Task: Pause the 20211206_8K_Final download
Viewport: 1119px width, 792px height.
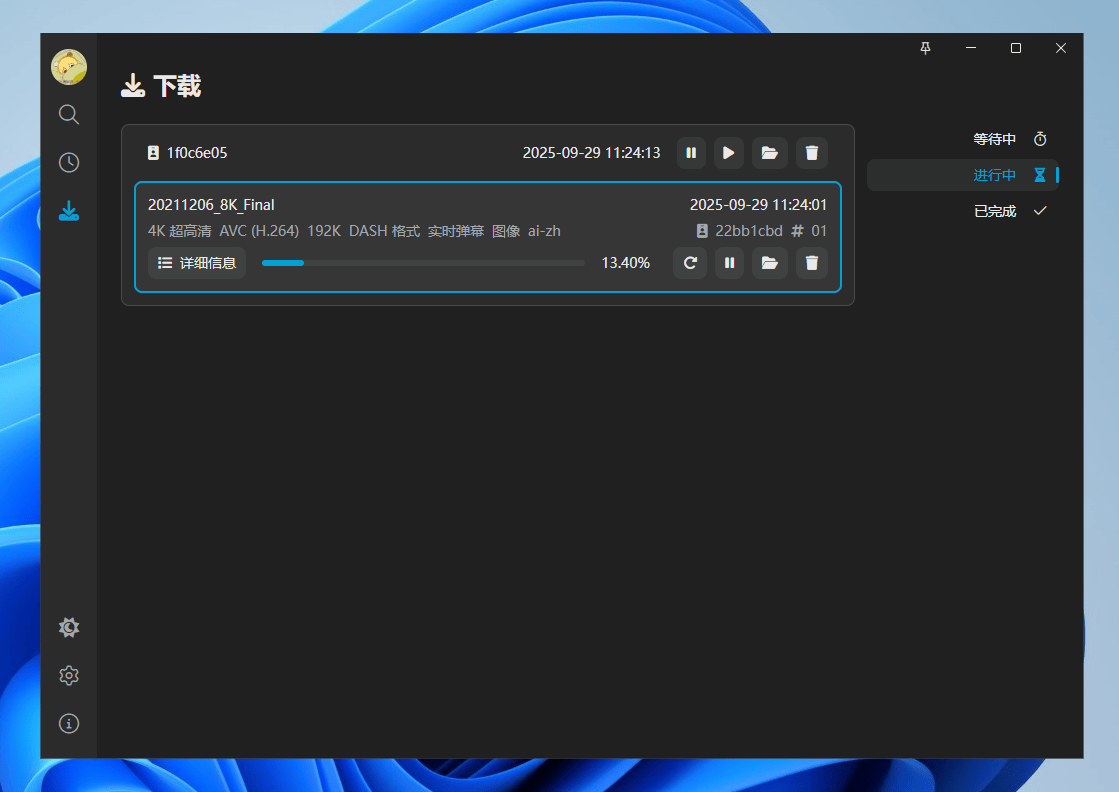Action: (729, 263)
